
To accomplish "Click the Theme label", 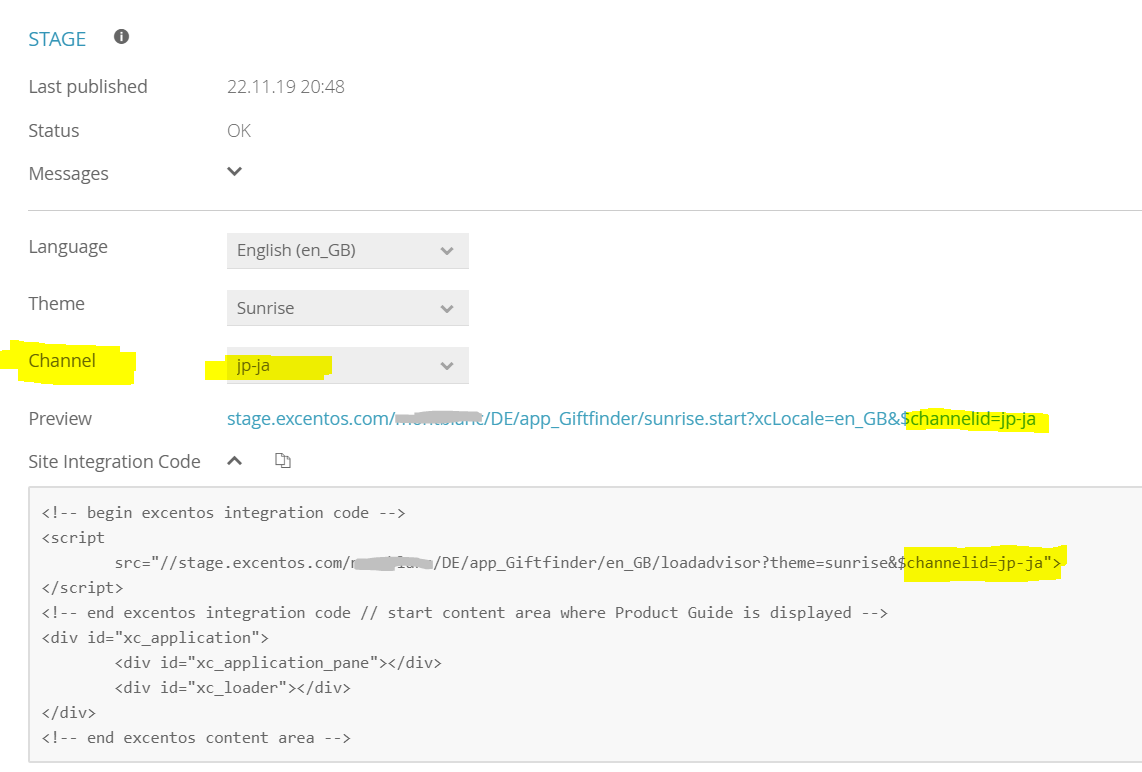I will (x=56, y=304).
